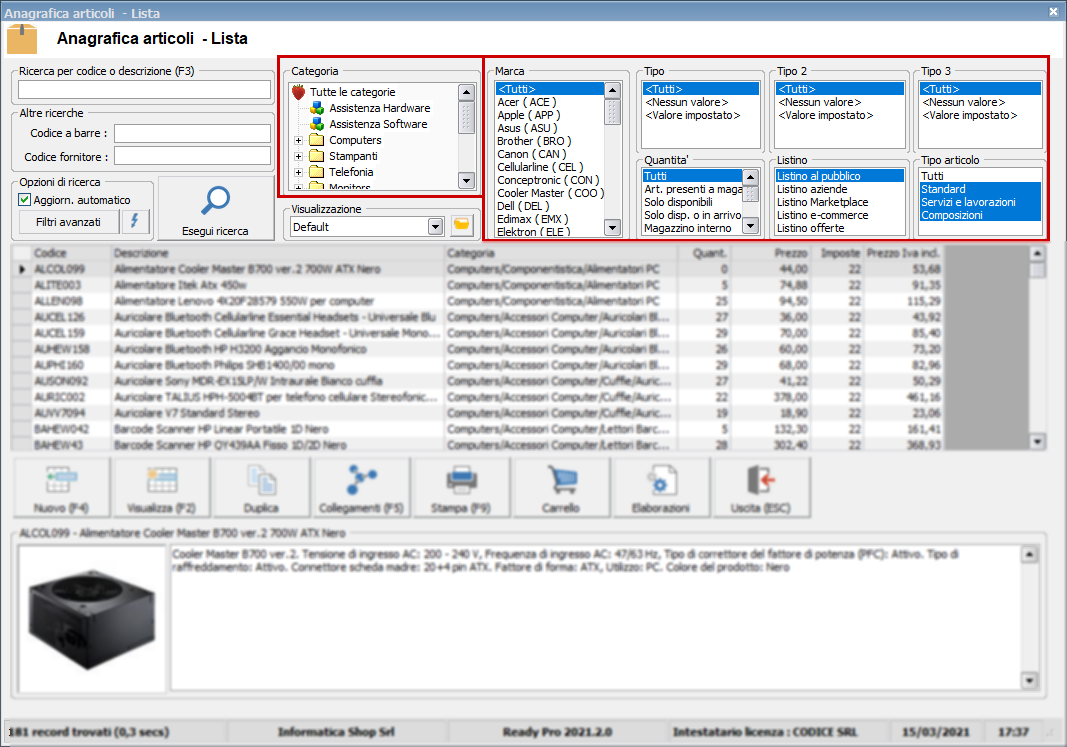
Task: Open the Carrello shopping cart
Action: coord(561,483)
